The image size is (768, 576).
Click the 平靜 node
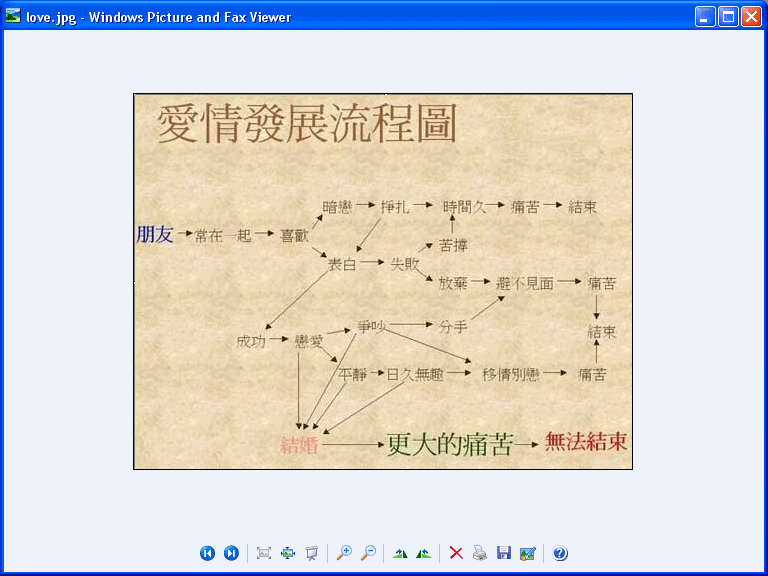coord(352,375)
